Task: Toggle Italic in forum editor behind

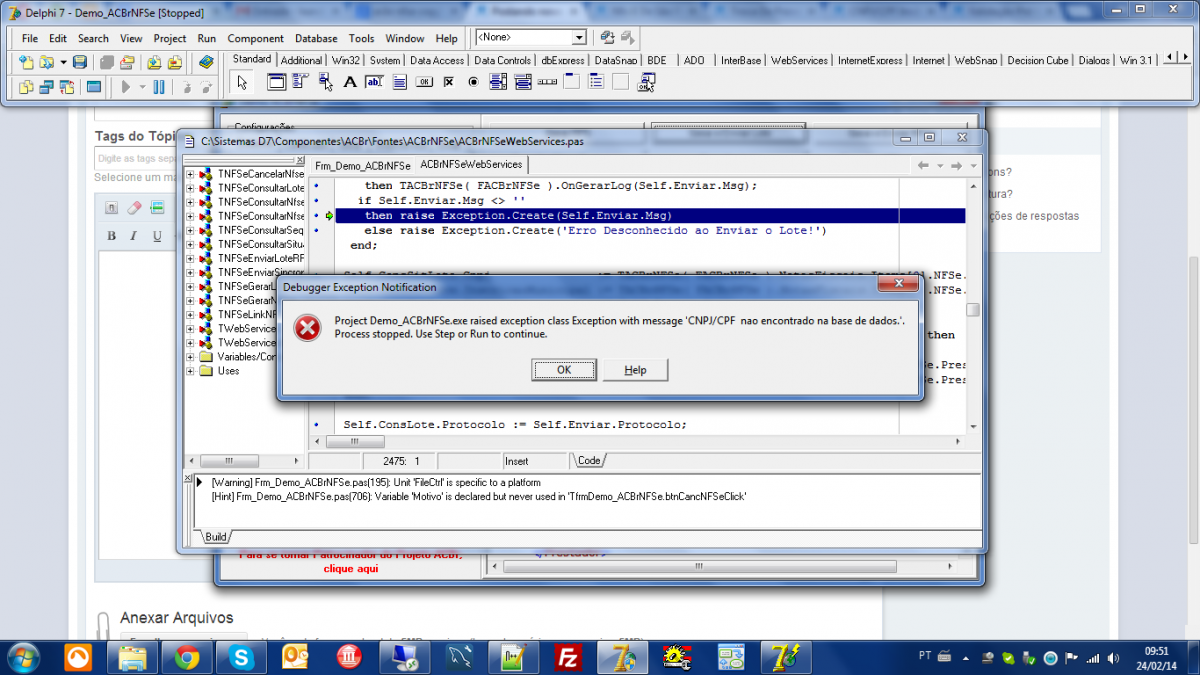Action: [135, 236]
